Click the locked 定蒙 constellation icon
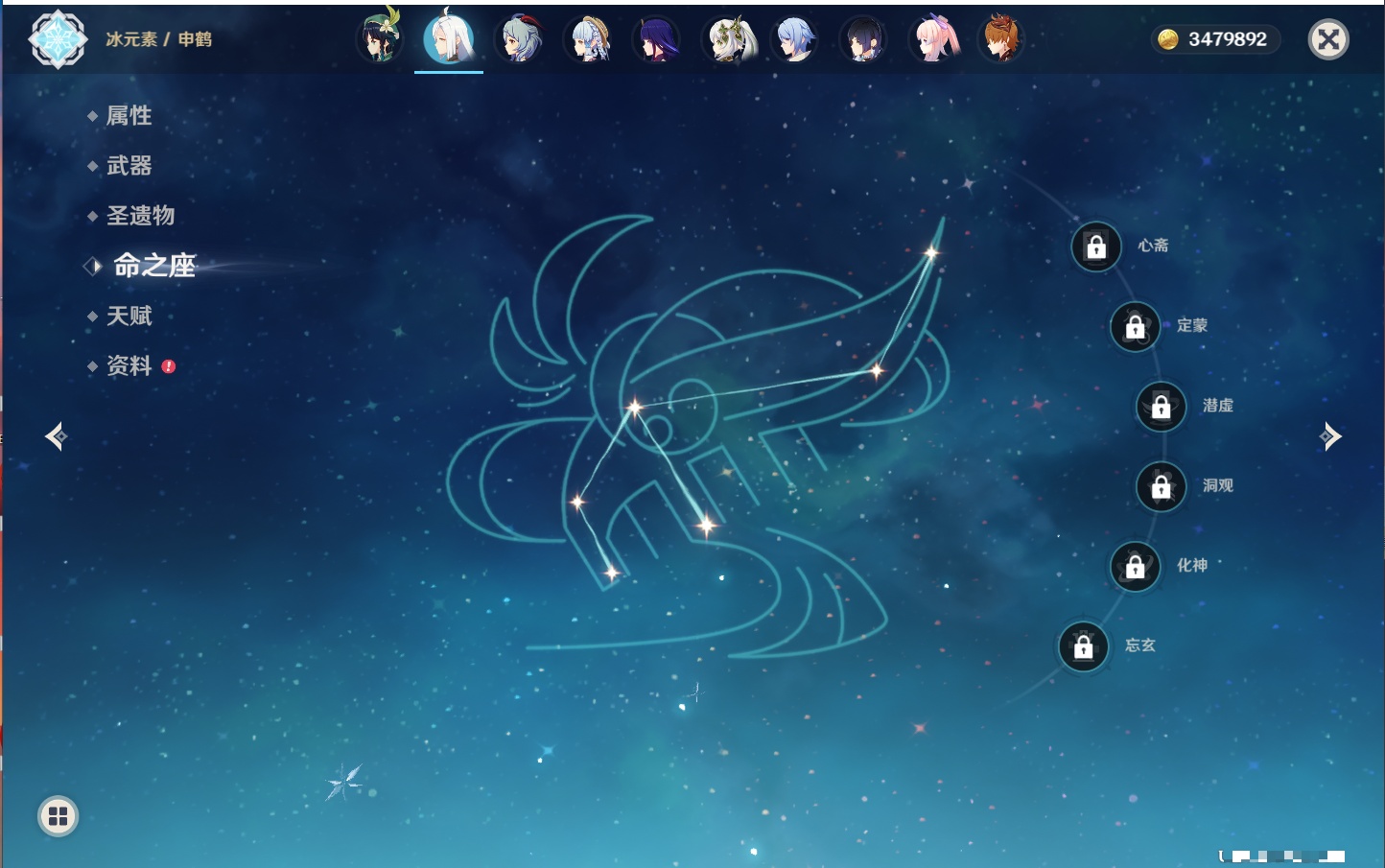 pos(1135,327)
